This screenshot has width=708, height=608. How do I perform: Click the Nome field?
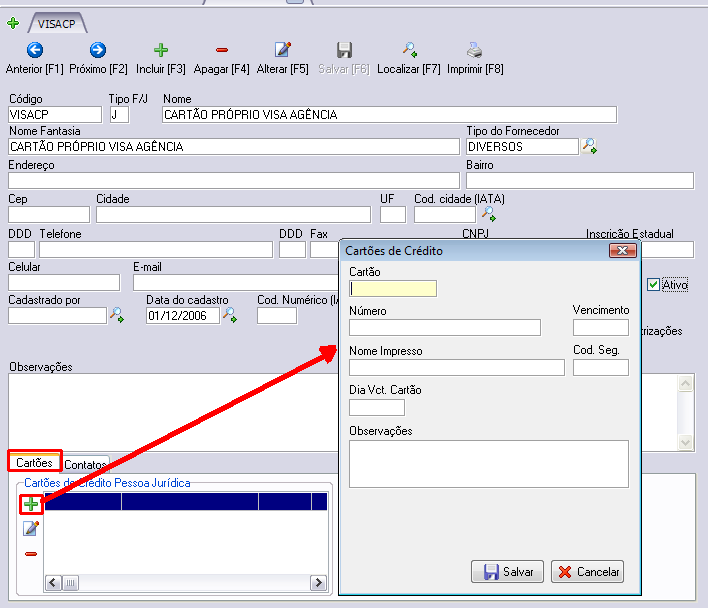389,115
